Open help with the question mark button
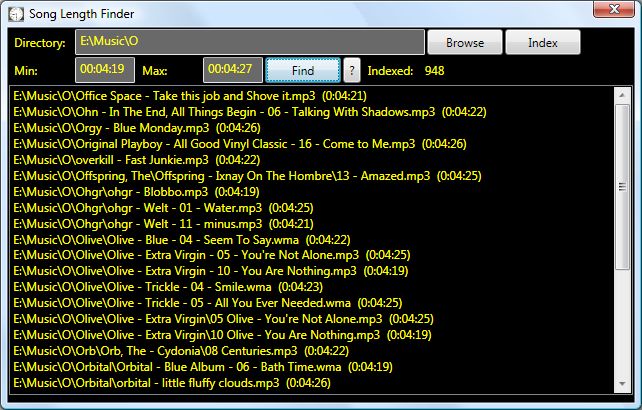The image size is (642, 410). click(x=352, y=70)
